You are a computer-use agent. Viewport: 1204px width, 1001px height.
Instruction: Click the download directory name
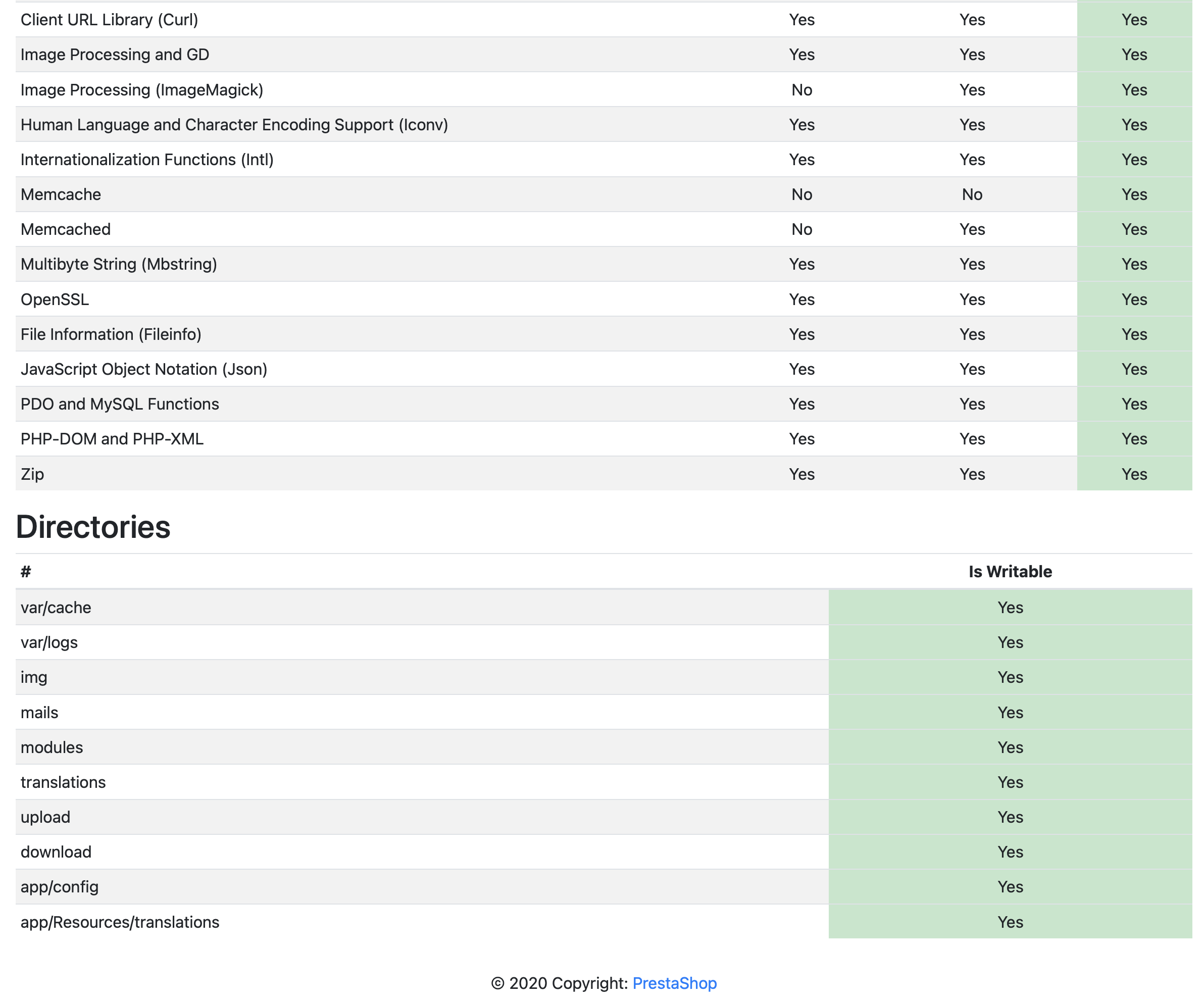(x=56, y=852)
